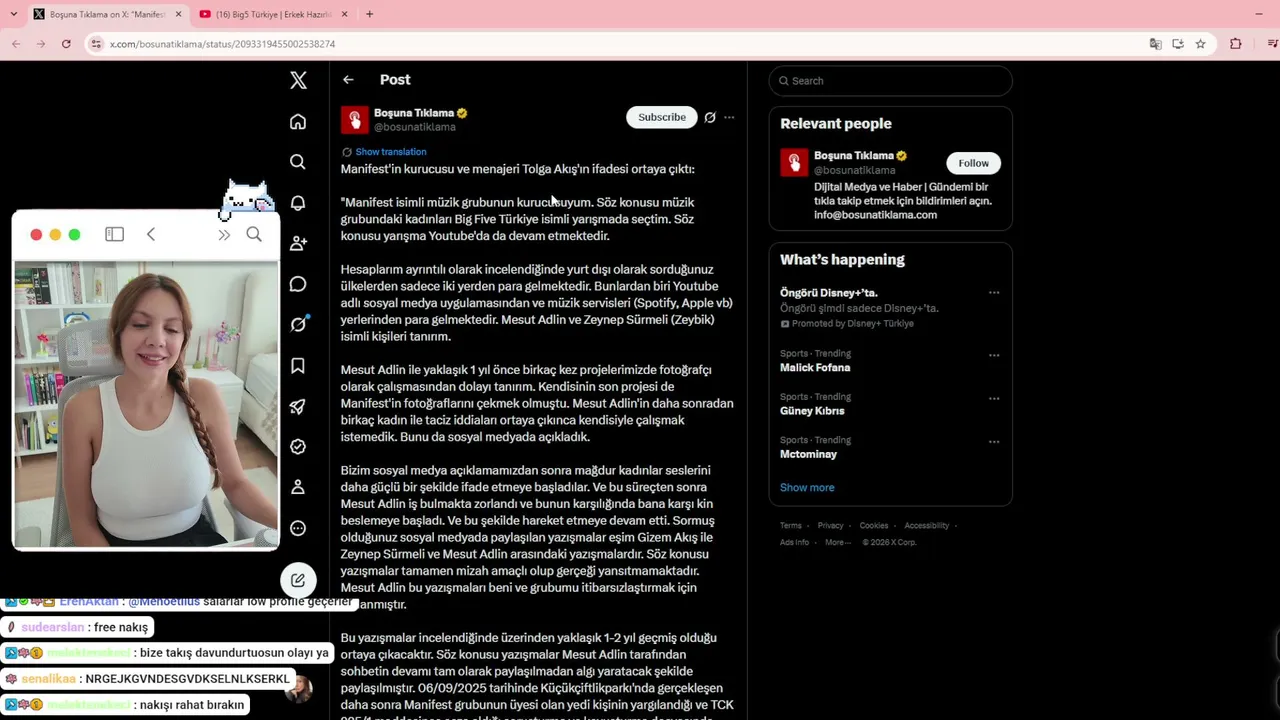Open options for the Güney Kıbrıs trend
The image size is (1280, 720).
click(994, 398)
